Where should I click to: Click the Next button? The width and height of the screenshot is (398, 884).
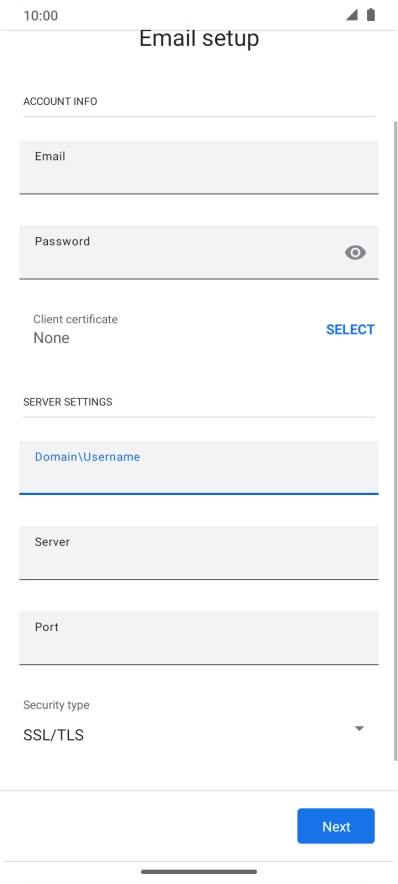click(336, 826)
